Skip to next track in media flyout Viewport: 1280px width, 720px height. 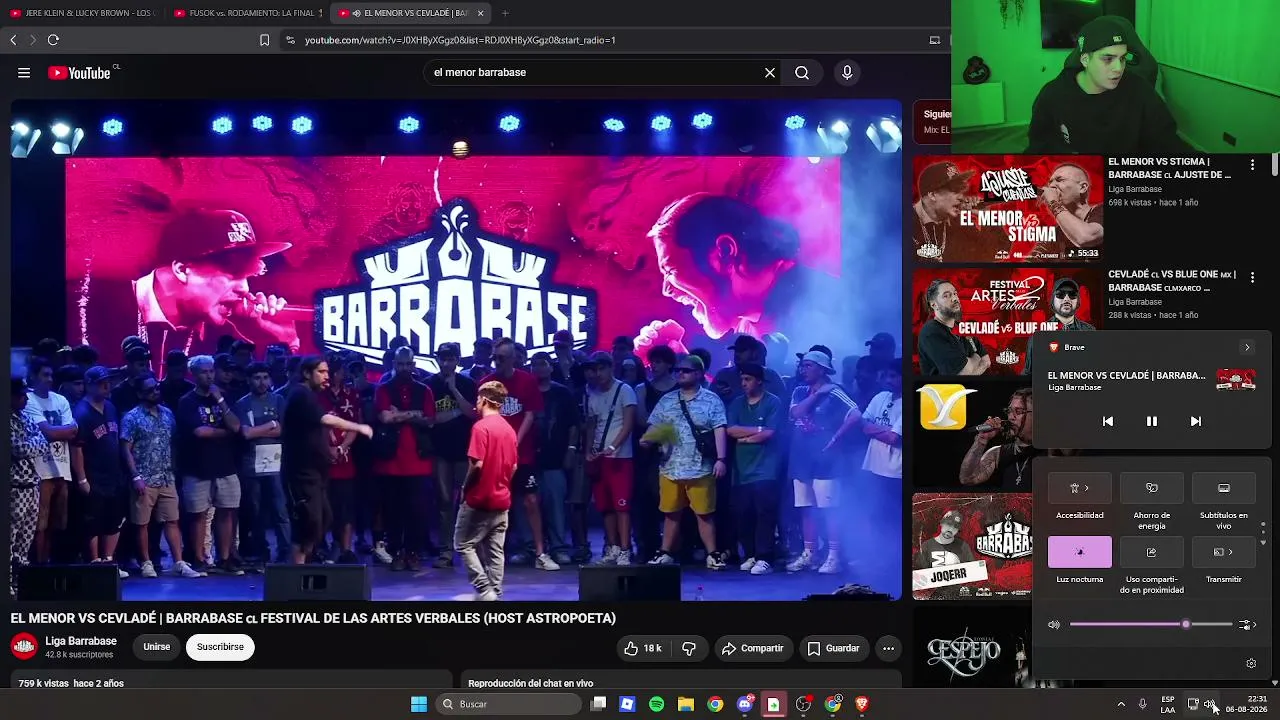[1196, 422]
